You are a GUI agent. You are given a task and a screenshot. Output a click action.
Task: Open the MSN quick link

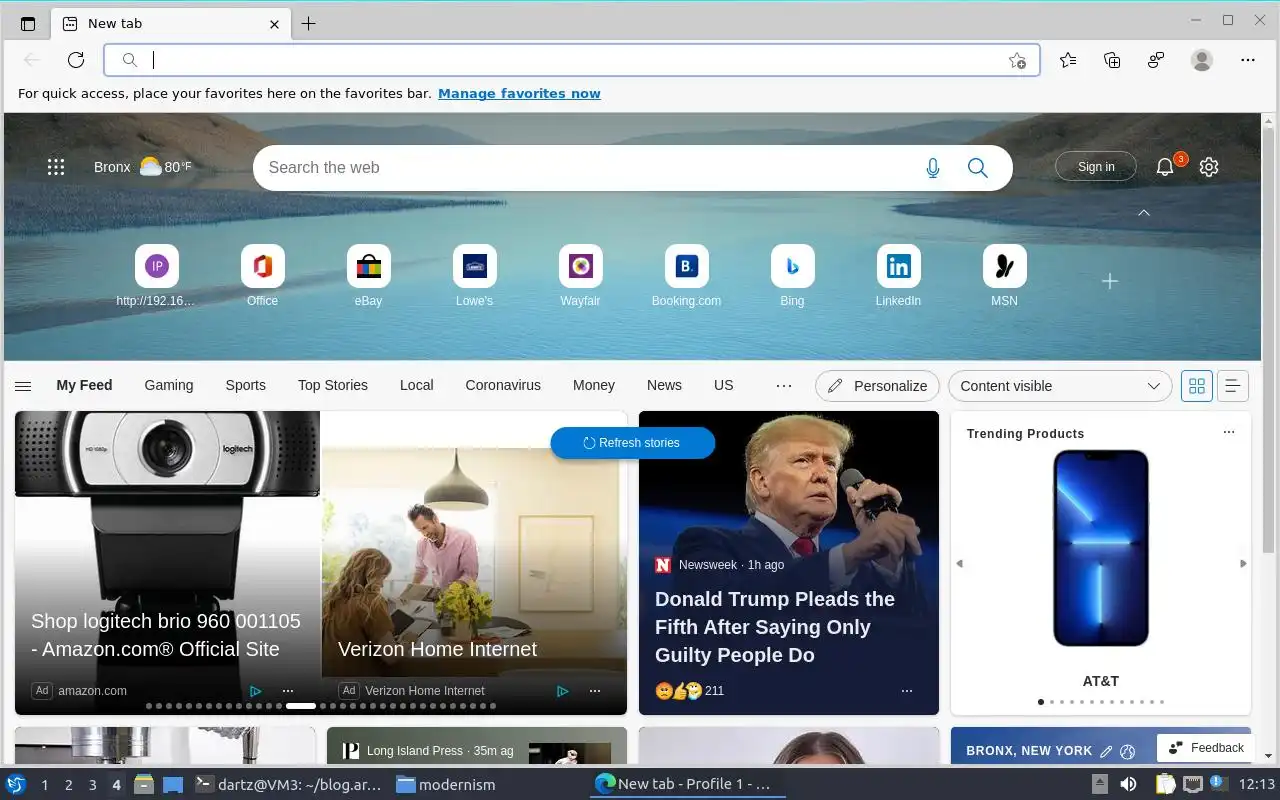(x=1005, y=276)
